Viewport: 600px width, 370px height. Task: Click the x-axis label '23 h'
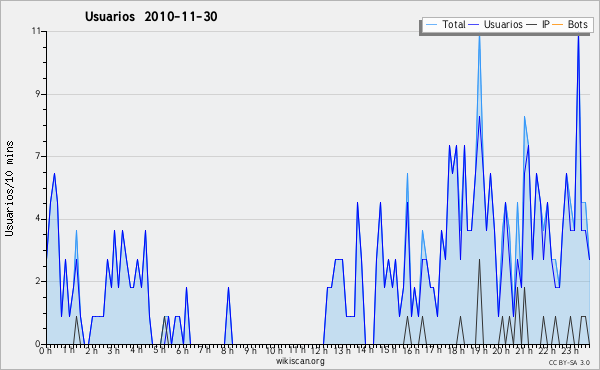coord(569,350)
